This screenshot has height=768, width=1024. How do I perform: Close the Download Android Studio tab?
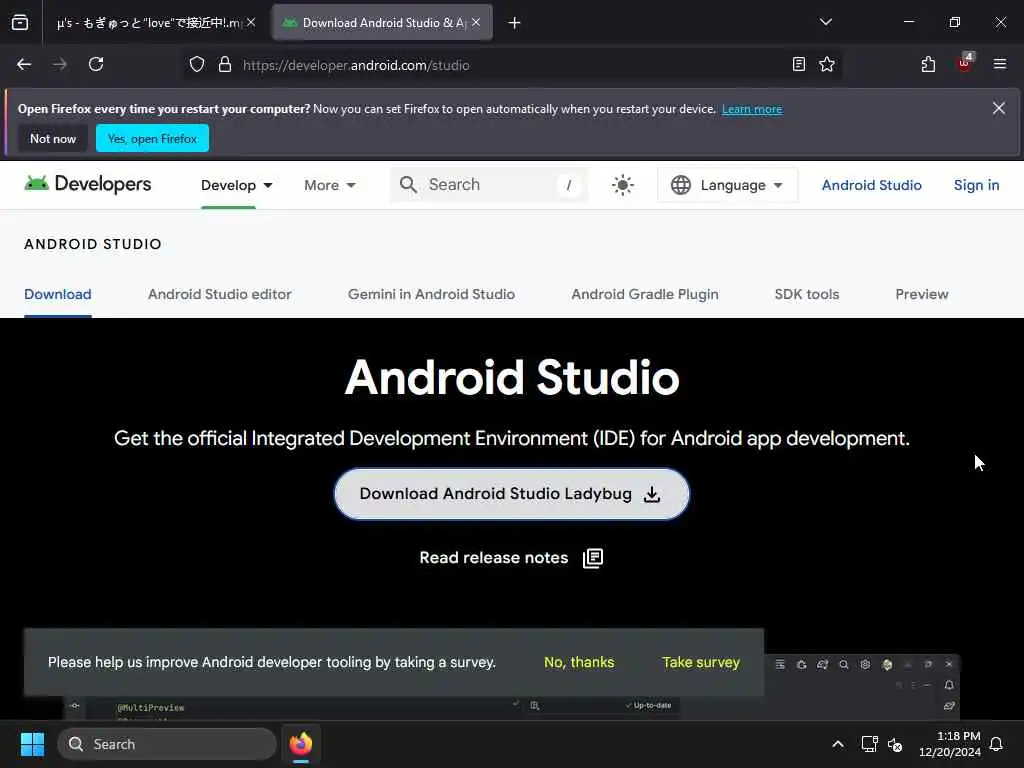(476, 22)
